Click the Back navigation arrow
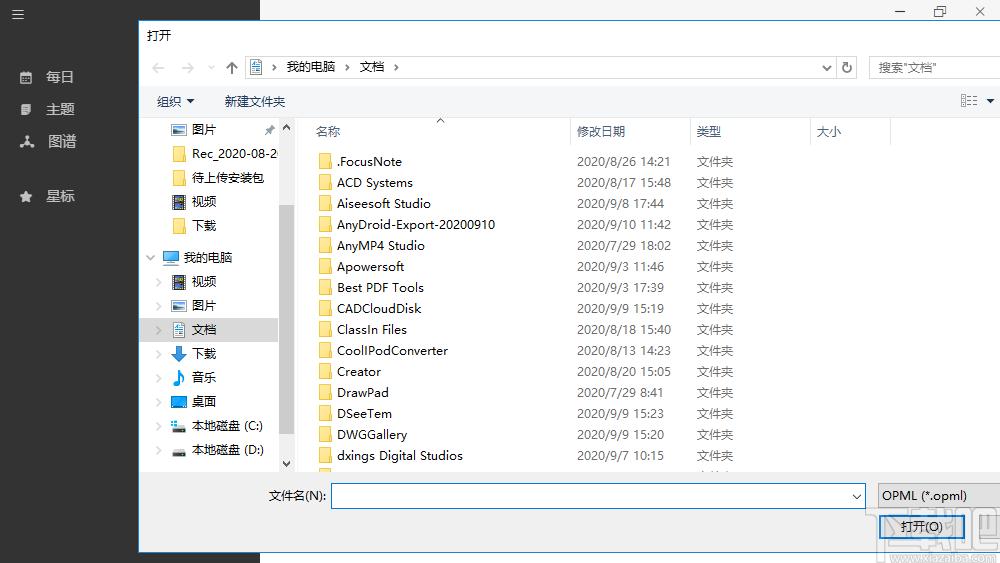Screen dimensions: 1000x563 (x=158, y=68)
